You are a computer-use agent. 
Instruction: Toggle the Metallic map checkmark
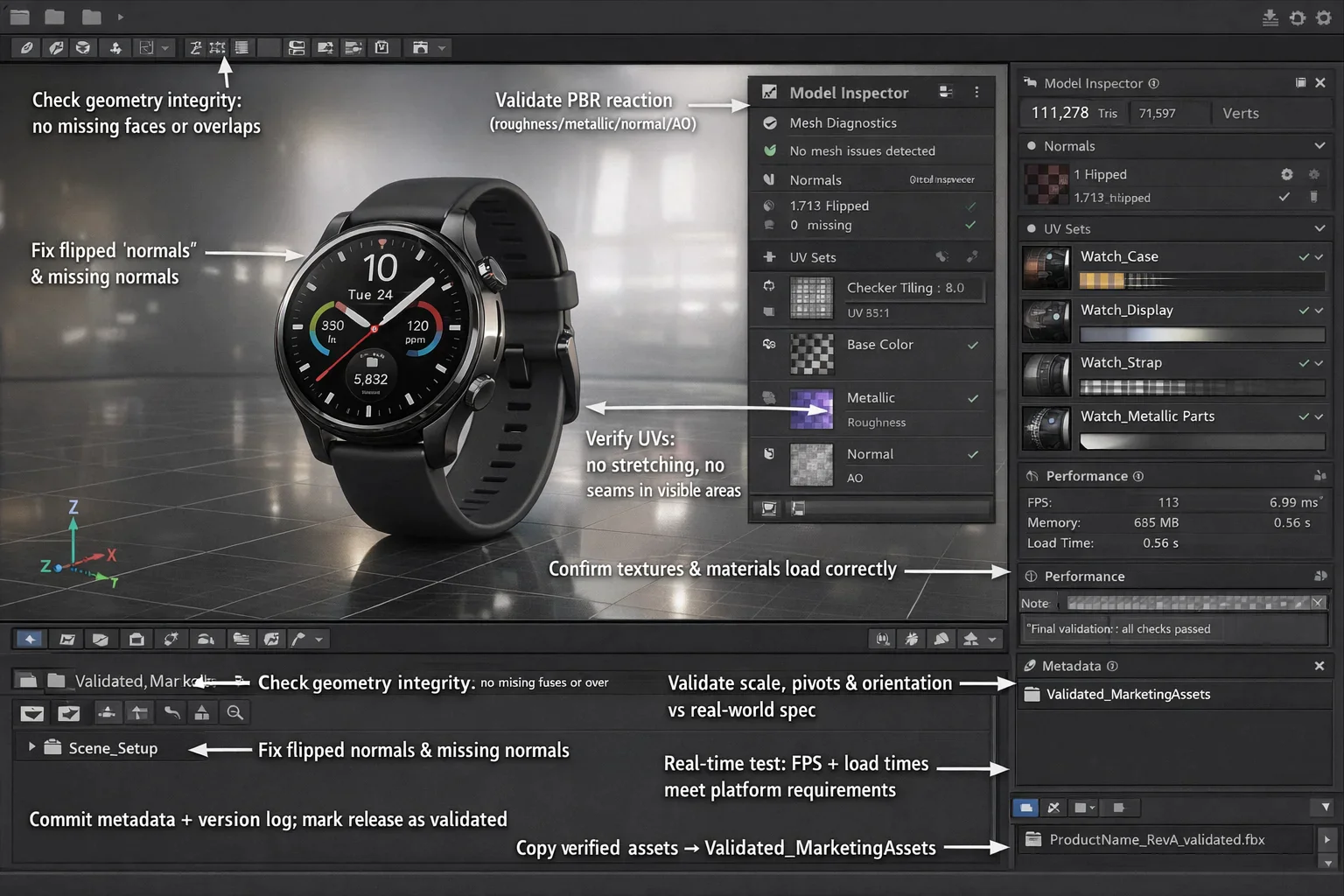972,399
